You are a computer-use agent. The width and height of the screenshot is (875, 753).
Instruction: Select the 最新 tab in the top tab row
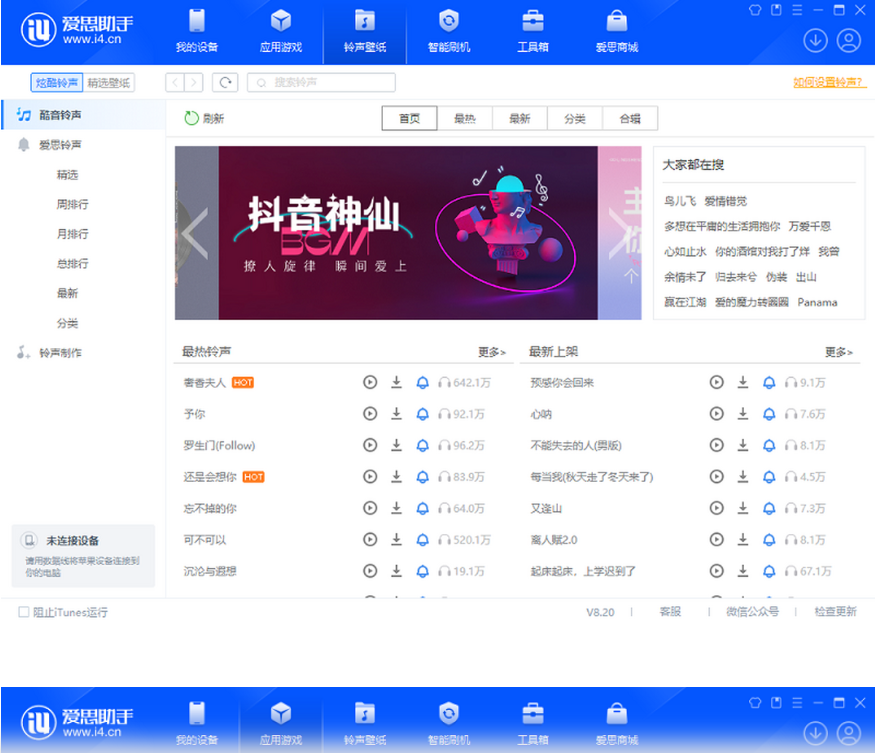520,118
